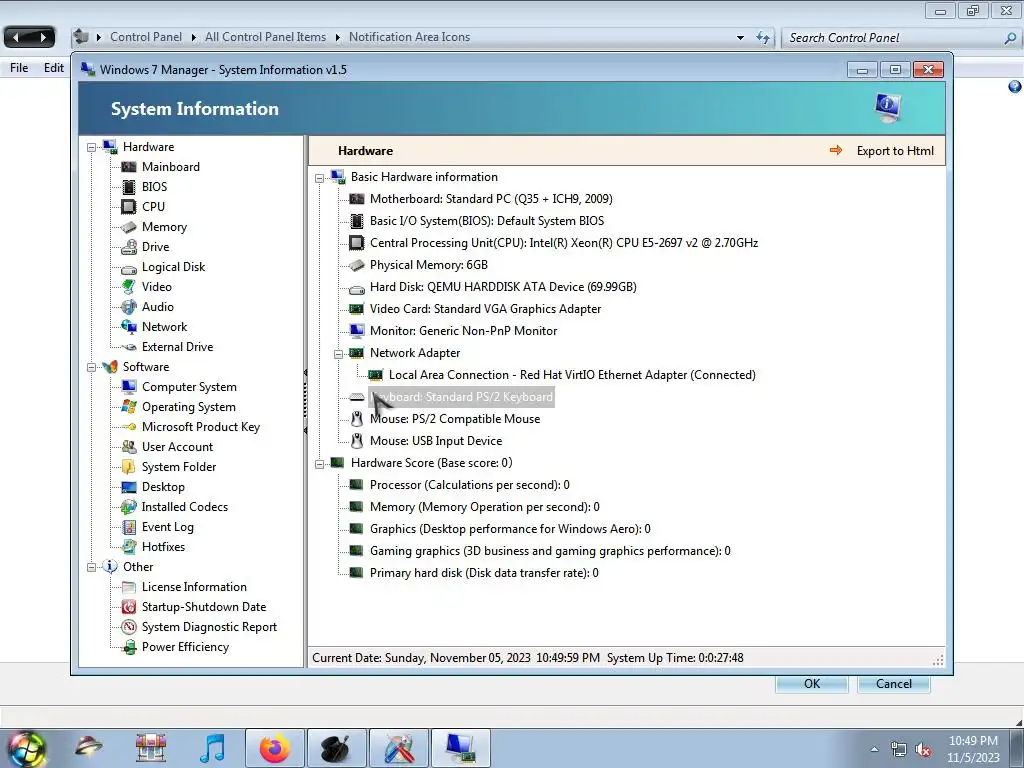Select the Central Processing Unit row
Image resolution: width=1024 pixels, height=768 pixels.
click(564, 243)
